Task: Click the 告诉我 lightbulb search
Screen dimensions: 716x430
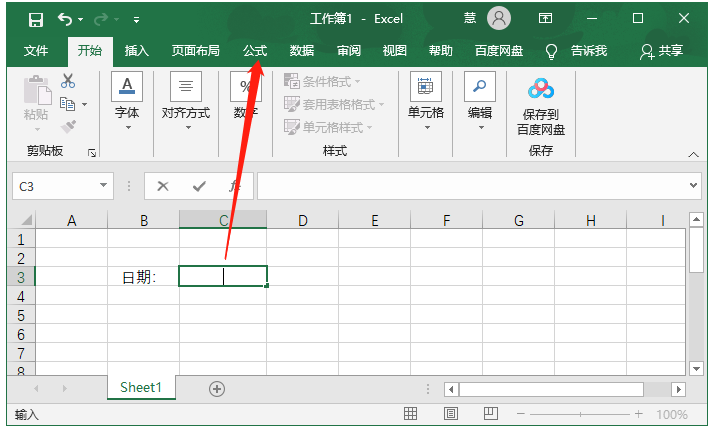Action: (x=576, y=51)
